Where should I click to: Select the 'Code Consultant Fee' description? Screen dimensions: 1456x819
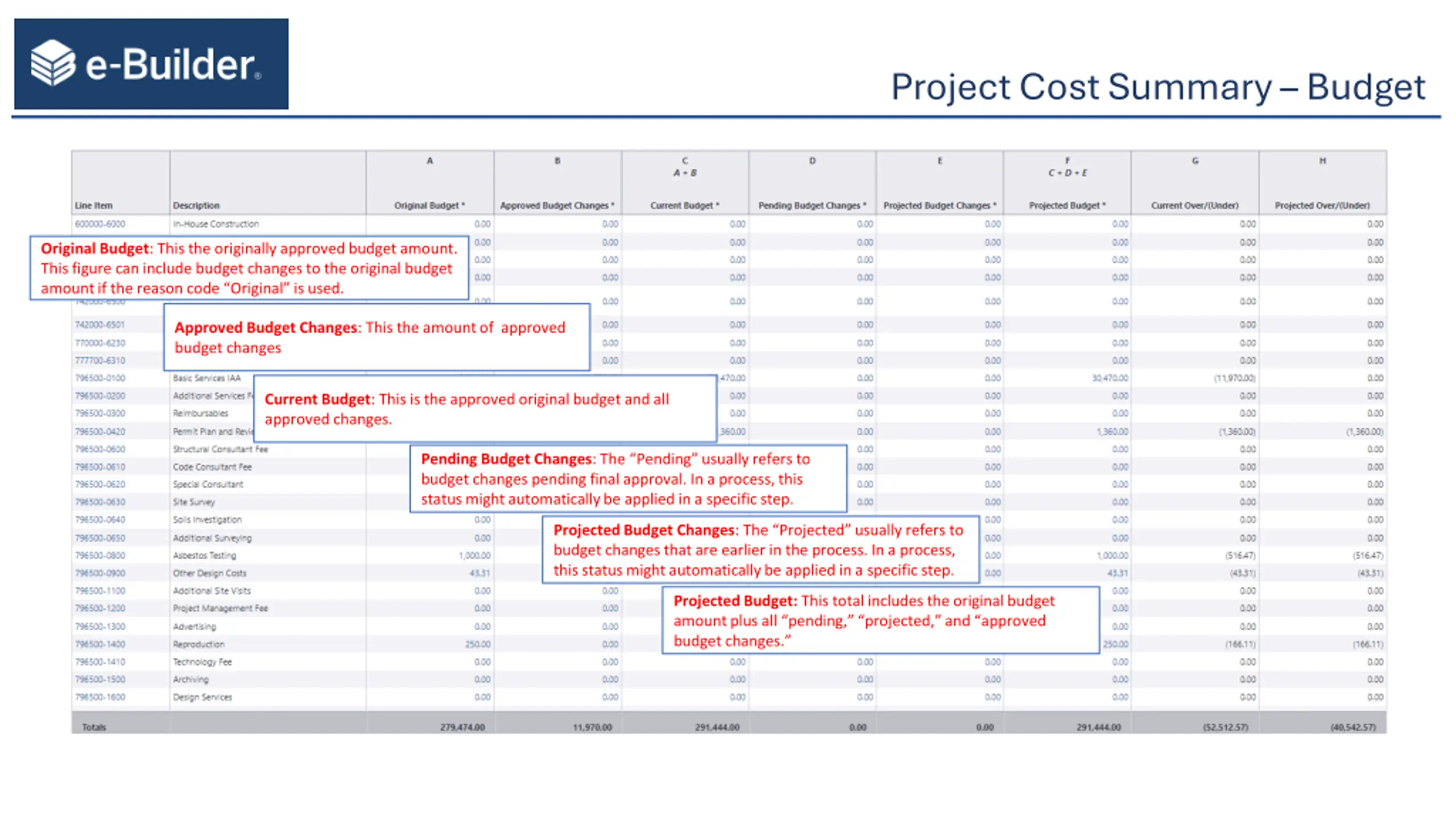pos(213,467)
